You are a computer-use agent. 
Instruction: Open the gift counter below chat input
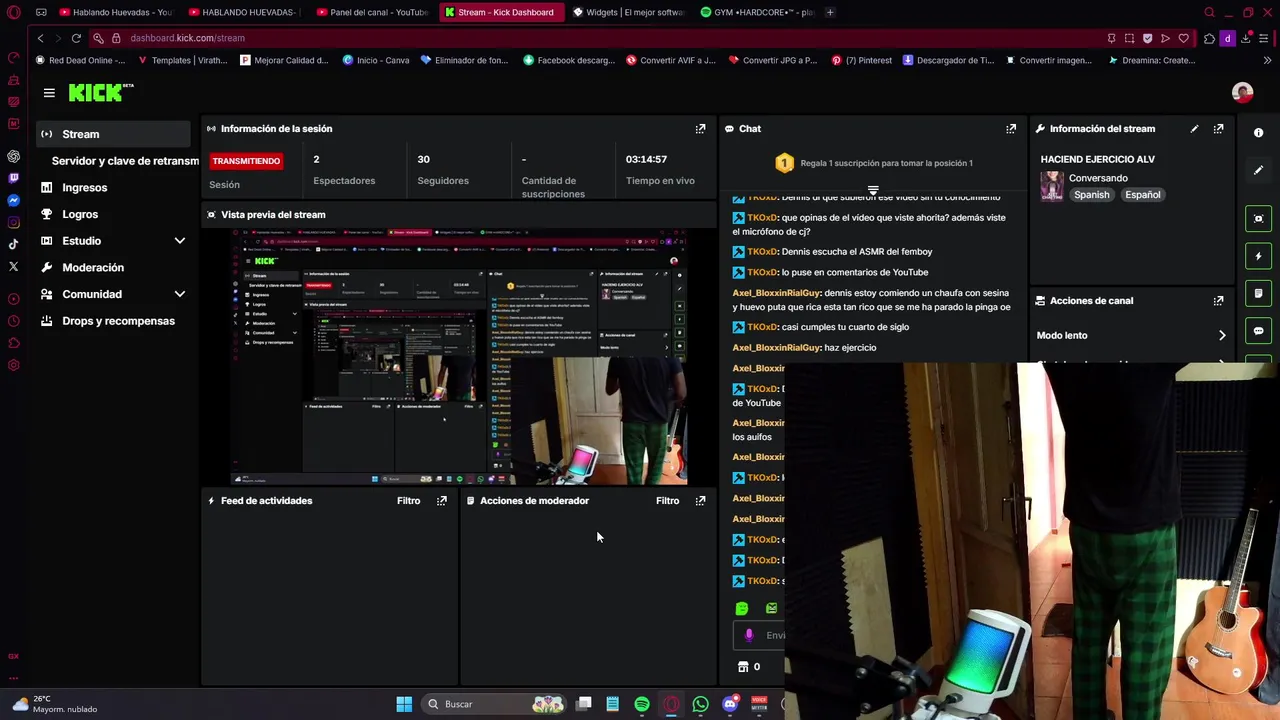coord(748,667)
